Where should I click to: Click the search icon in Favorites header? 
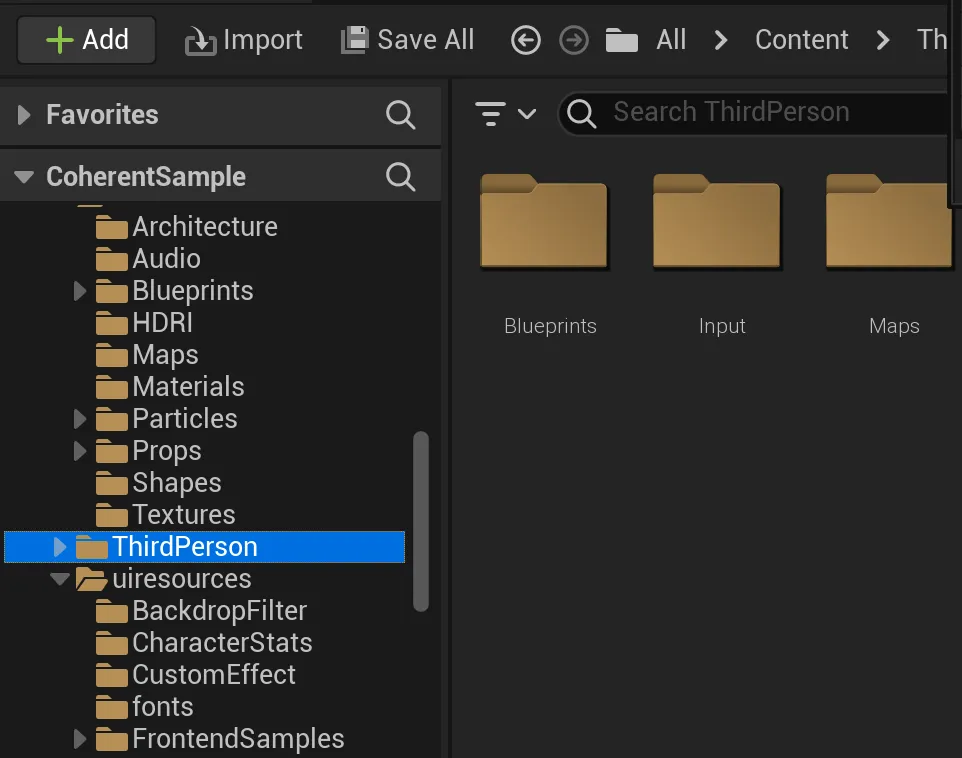[400, 115]
